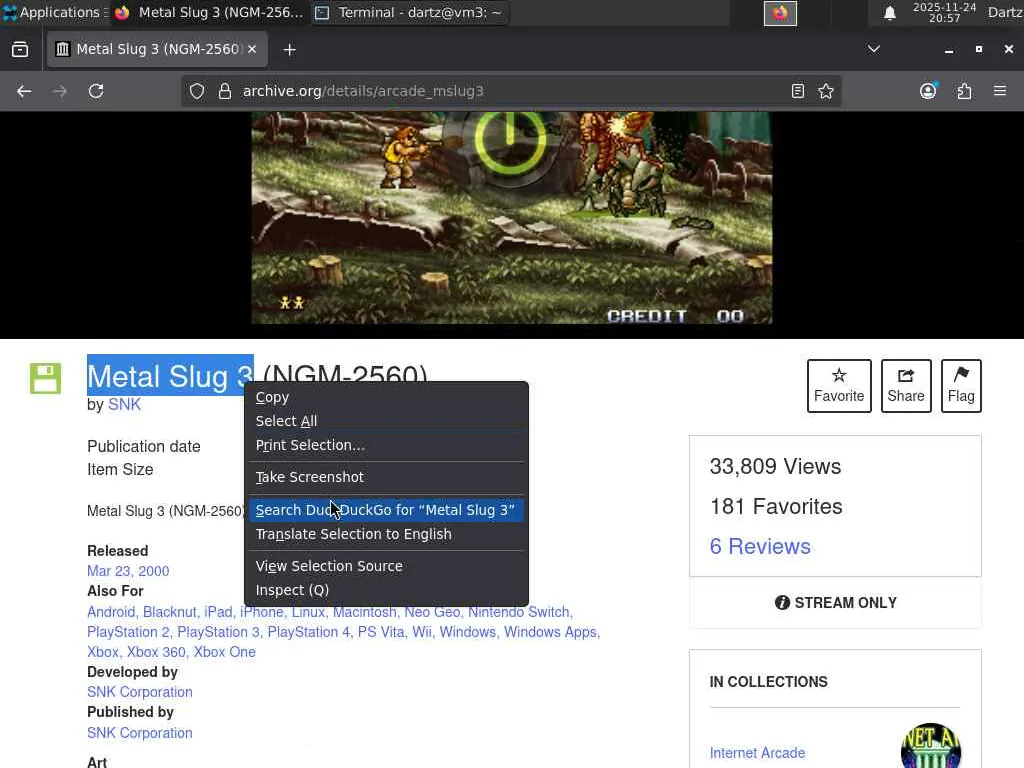Open a new tab with plus button
Screen dimensions: 1024x768
289,50
